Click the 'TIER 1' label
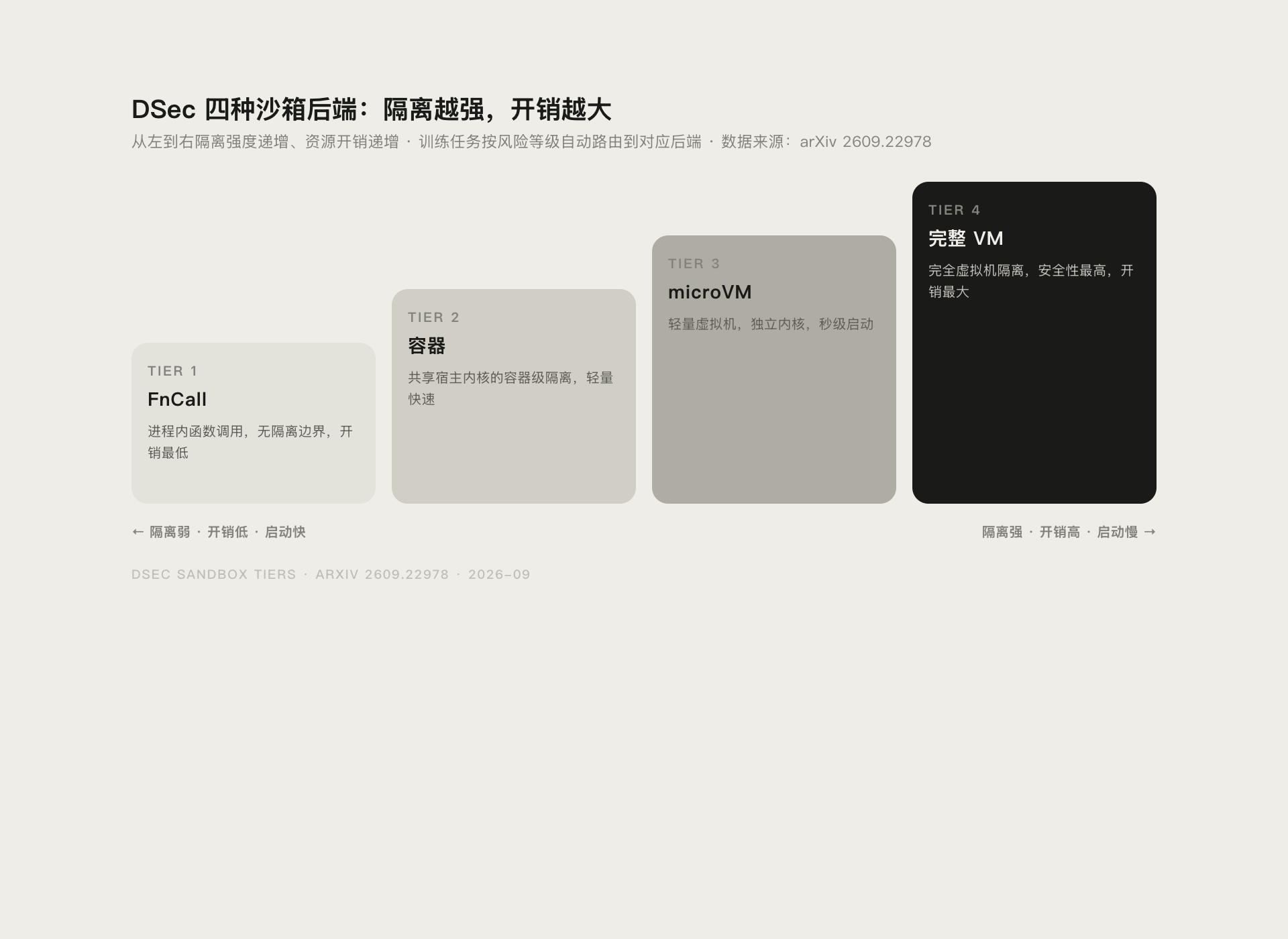The height and width of the screenshot is (939, 1288). (x=172, y=371)
